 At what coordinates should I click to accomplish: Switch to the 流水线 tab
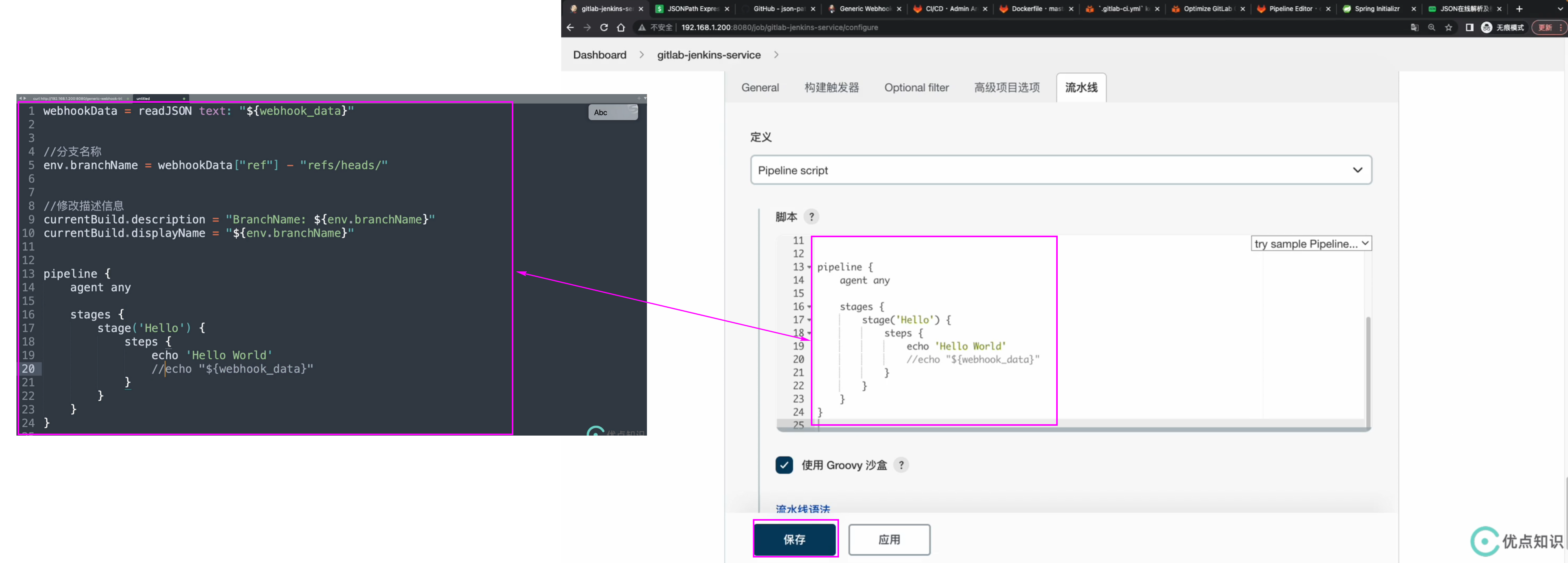pos(1081,88)
